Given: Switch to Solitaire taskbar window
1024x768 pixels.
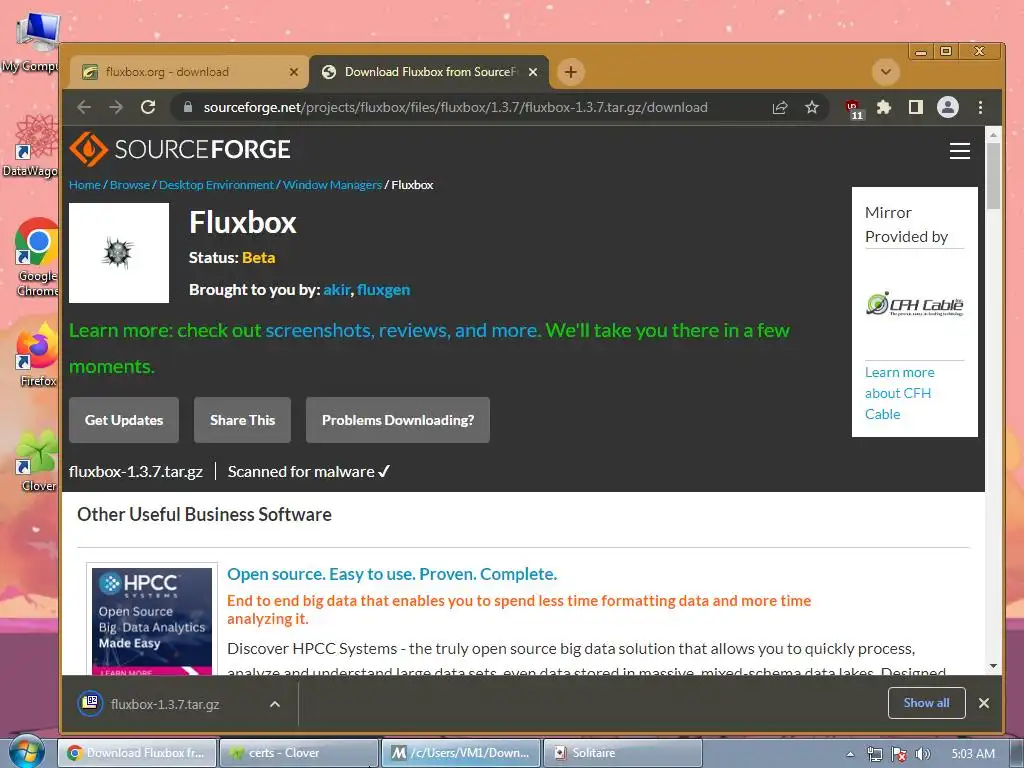Looking at the screenshot, I should (x=622, y=753).
